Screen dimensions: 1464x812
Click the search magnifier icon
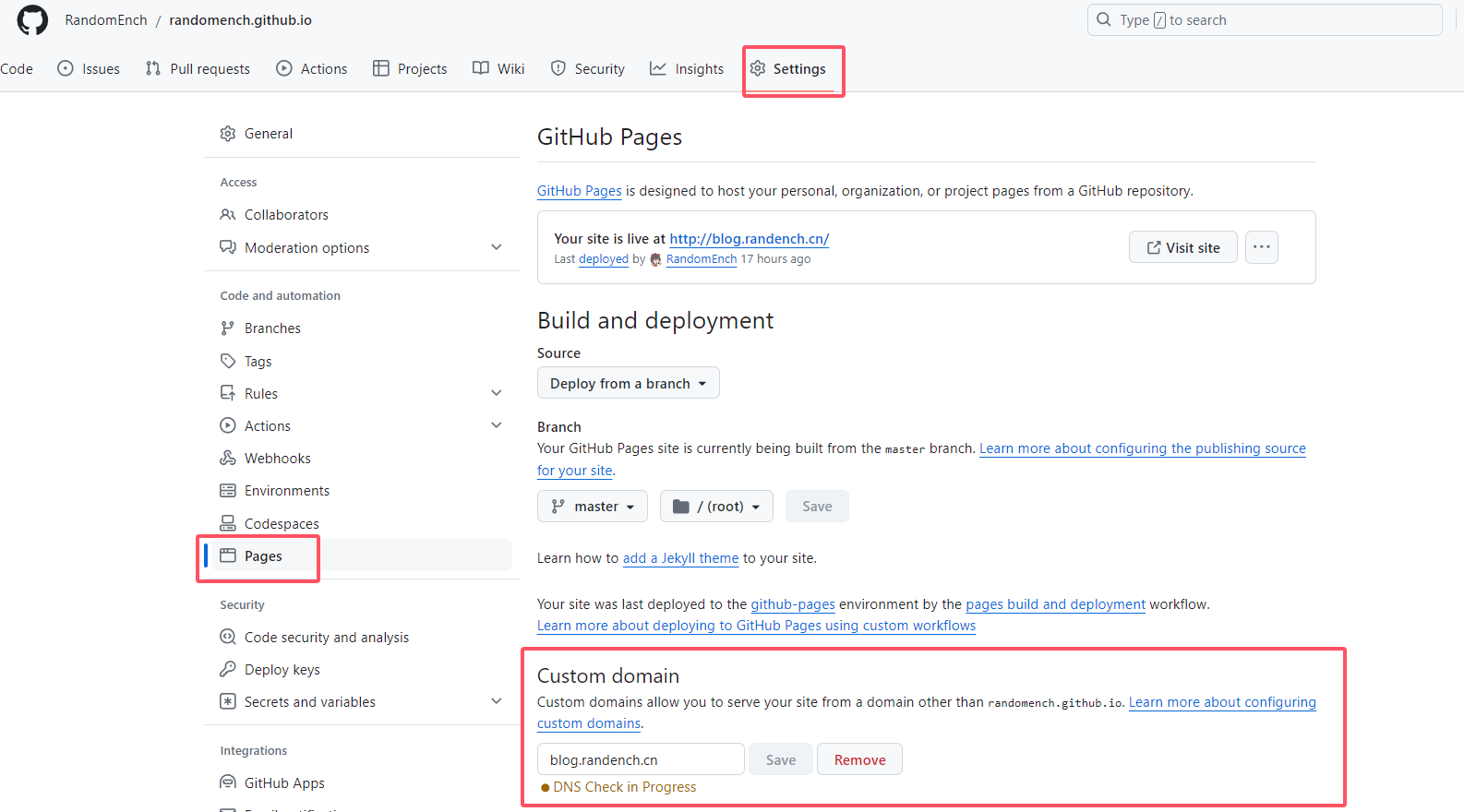[1103, 19]
